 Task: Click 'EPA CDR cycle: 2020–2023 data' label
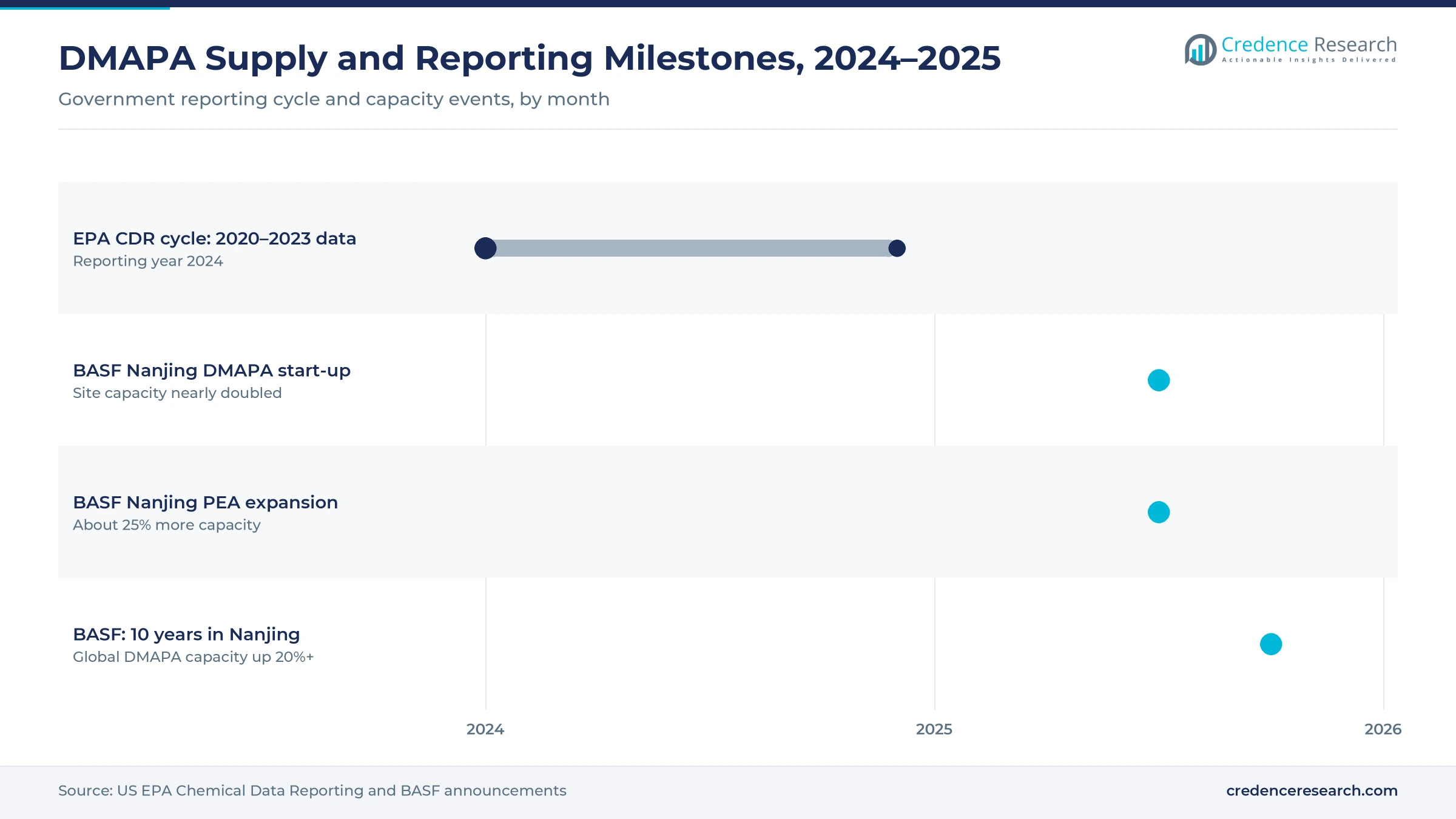click(x=214, y=238)
